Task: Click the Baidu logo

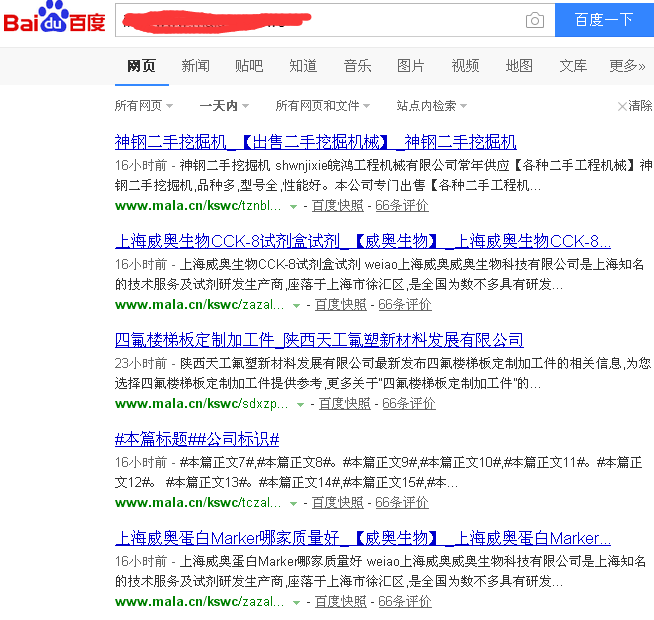Action: click(x=54, y=20)
